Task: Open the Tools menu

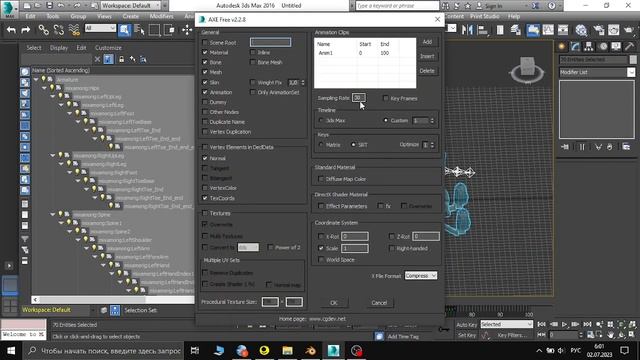Action: tap(53, 16)
